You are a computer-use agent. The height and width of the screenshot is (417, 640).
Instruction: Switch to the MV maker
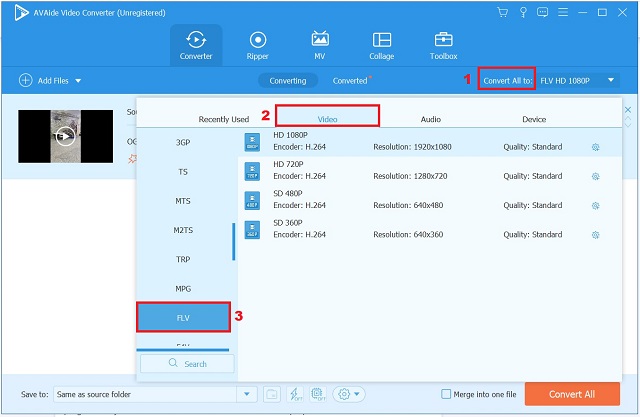coord(320,46)
